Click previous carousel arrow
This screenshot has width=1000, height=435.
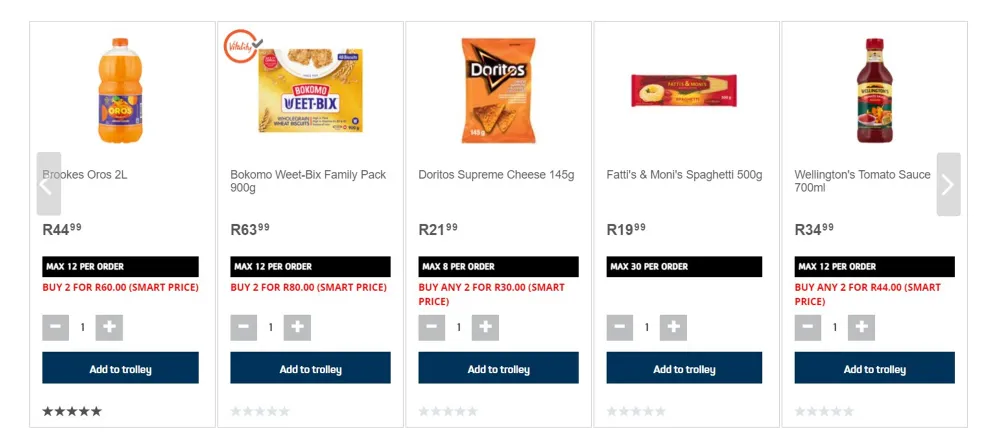tap(48, 184)
